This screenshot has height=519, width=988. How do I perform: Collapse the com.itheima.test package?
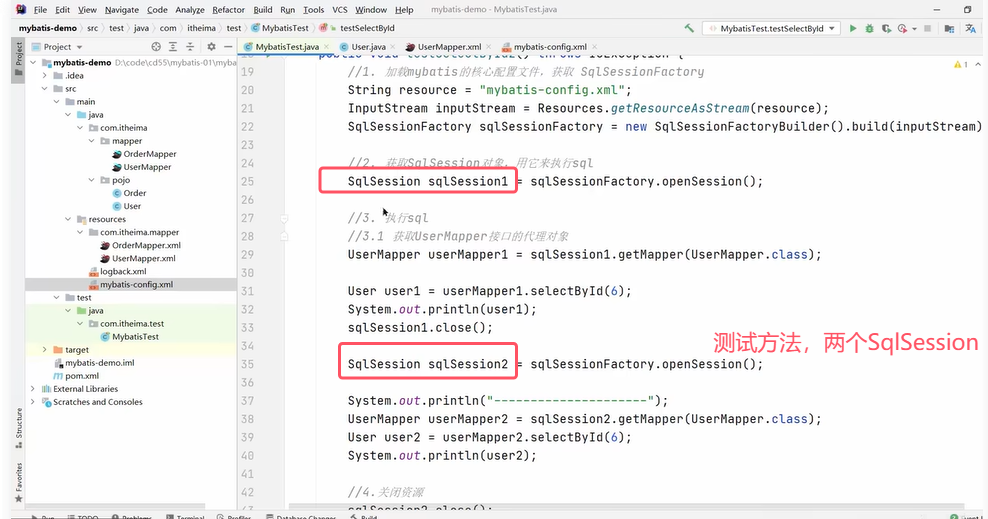click(80, 324)
